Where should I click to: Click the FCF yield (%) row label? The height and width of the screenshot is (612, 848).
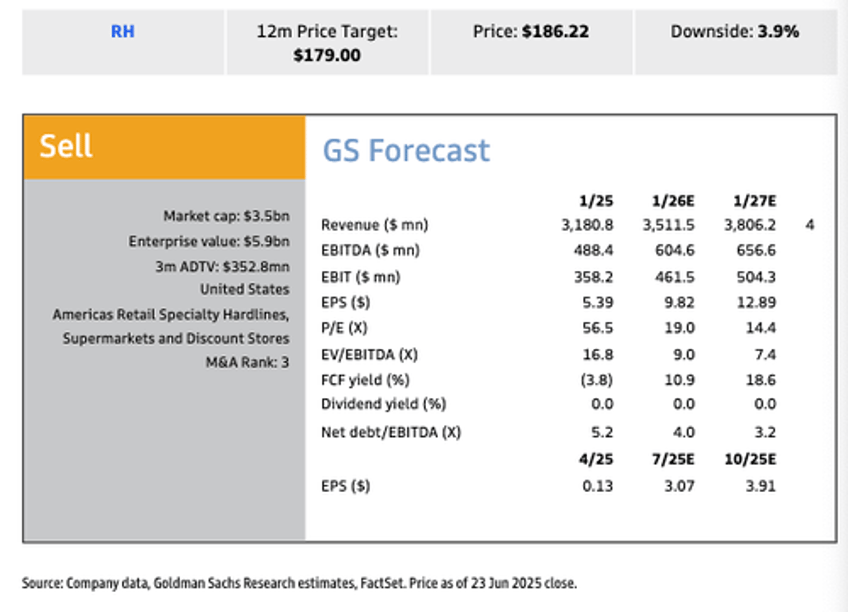point(365,380)
